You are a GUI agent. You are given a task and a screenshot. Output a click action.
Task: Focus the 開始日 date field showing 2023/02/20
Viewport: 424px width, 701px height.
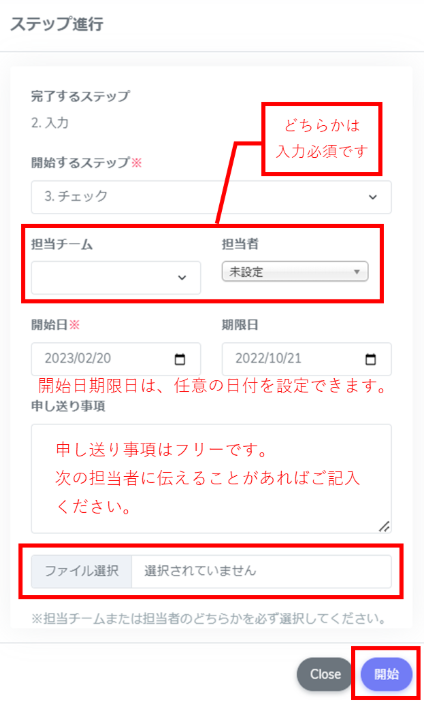coord(116,359)
